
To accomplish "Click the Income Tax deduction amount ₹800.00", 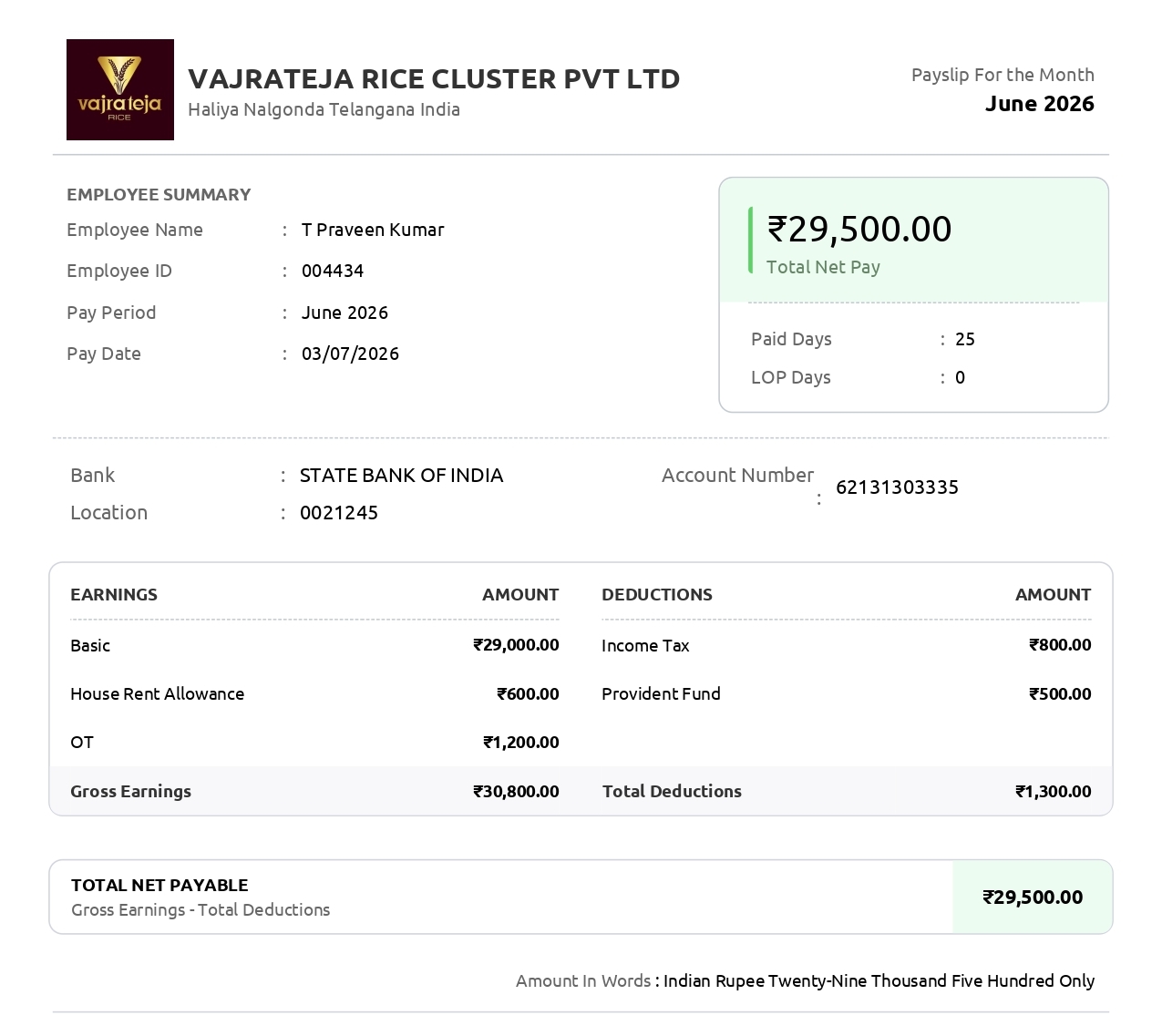I will [1060, 645].
